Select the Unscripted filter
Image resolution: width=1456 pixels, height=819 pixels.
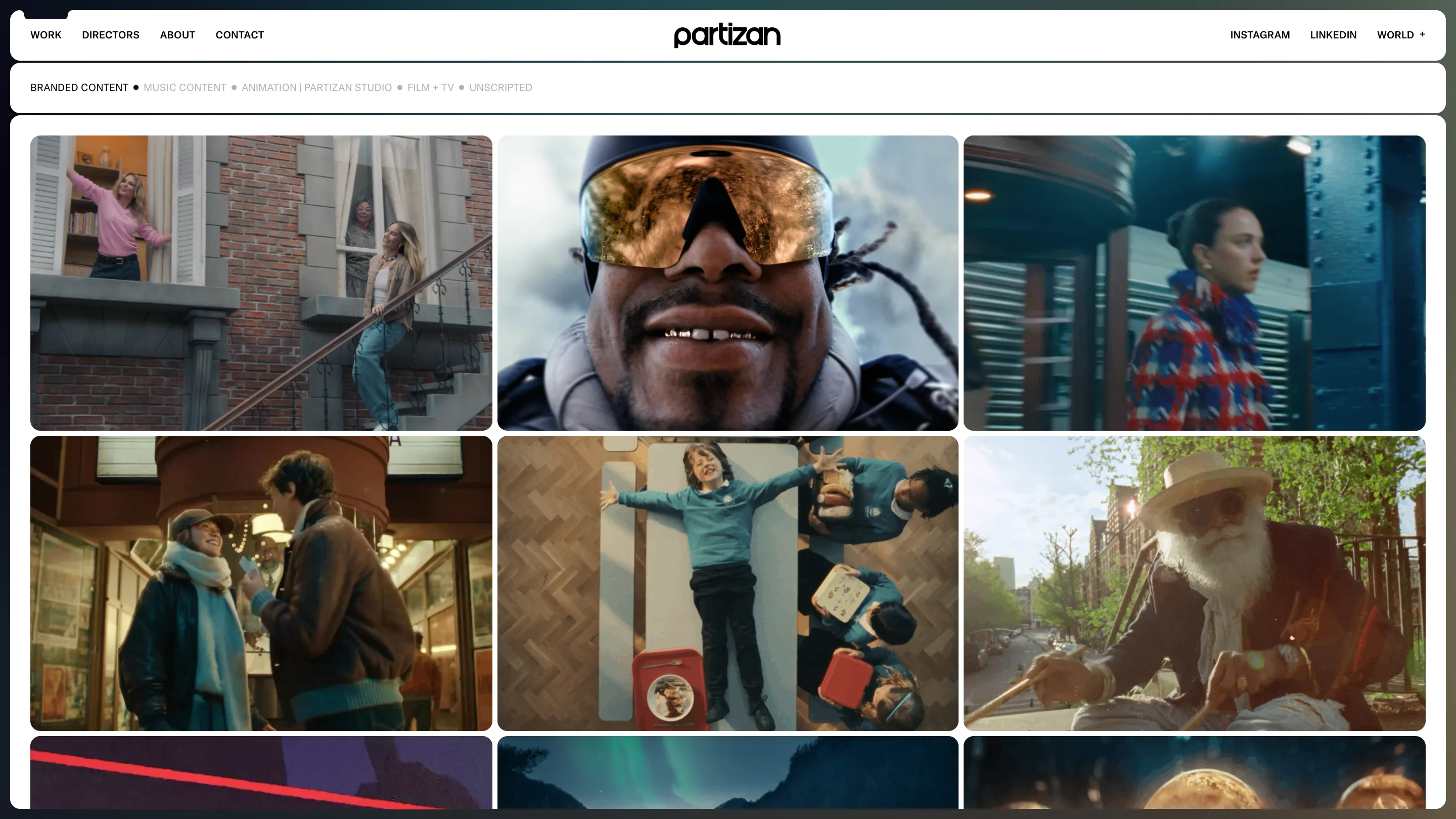pyautogui.click(x=501, y=87)
